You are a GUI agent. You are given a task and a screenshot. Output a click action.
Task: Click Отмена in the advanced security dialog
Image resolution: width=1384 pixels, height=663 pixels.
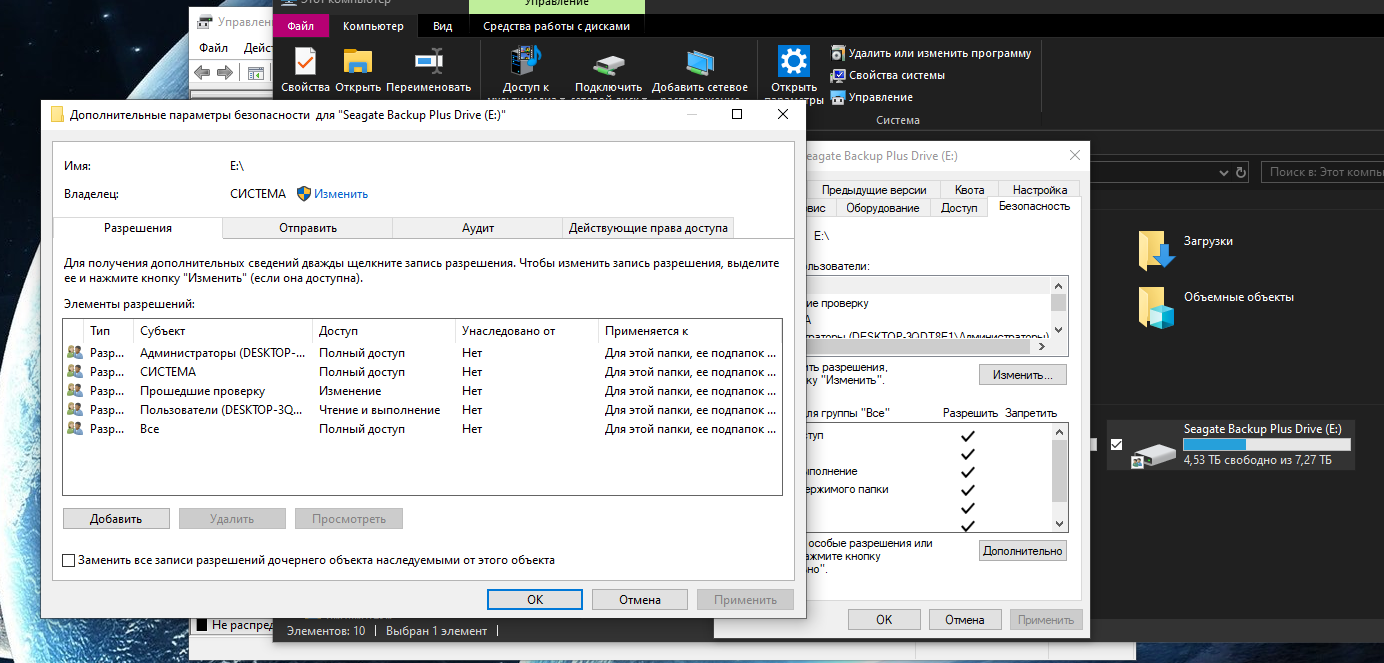click(640, 600)
